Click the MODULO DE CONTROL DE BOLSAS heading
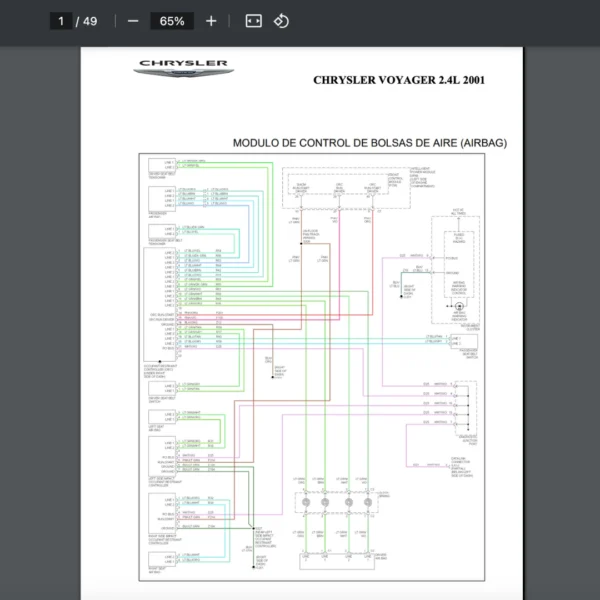The height and width of the screenshot is (600, 600). [369, 143]
